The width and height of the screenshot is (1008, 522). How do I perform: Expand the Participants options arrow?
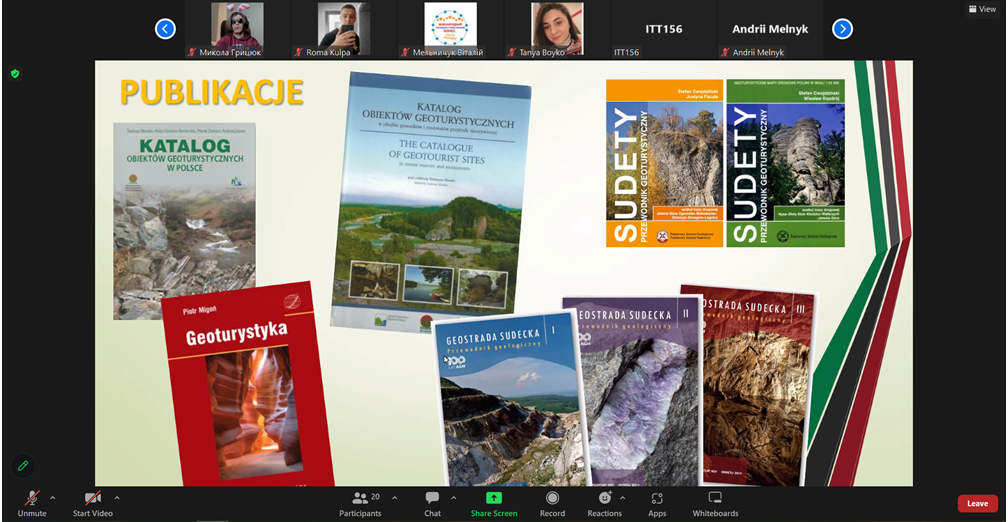coord(395,497)
